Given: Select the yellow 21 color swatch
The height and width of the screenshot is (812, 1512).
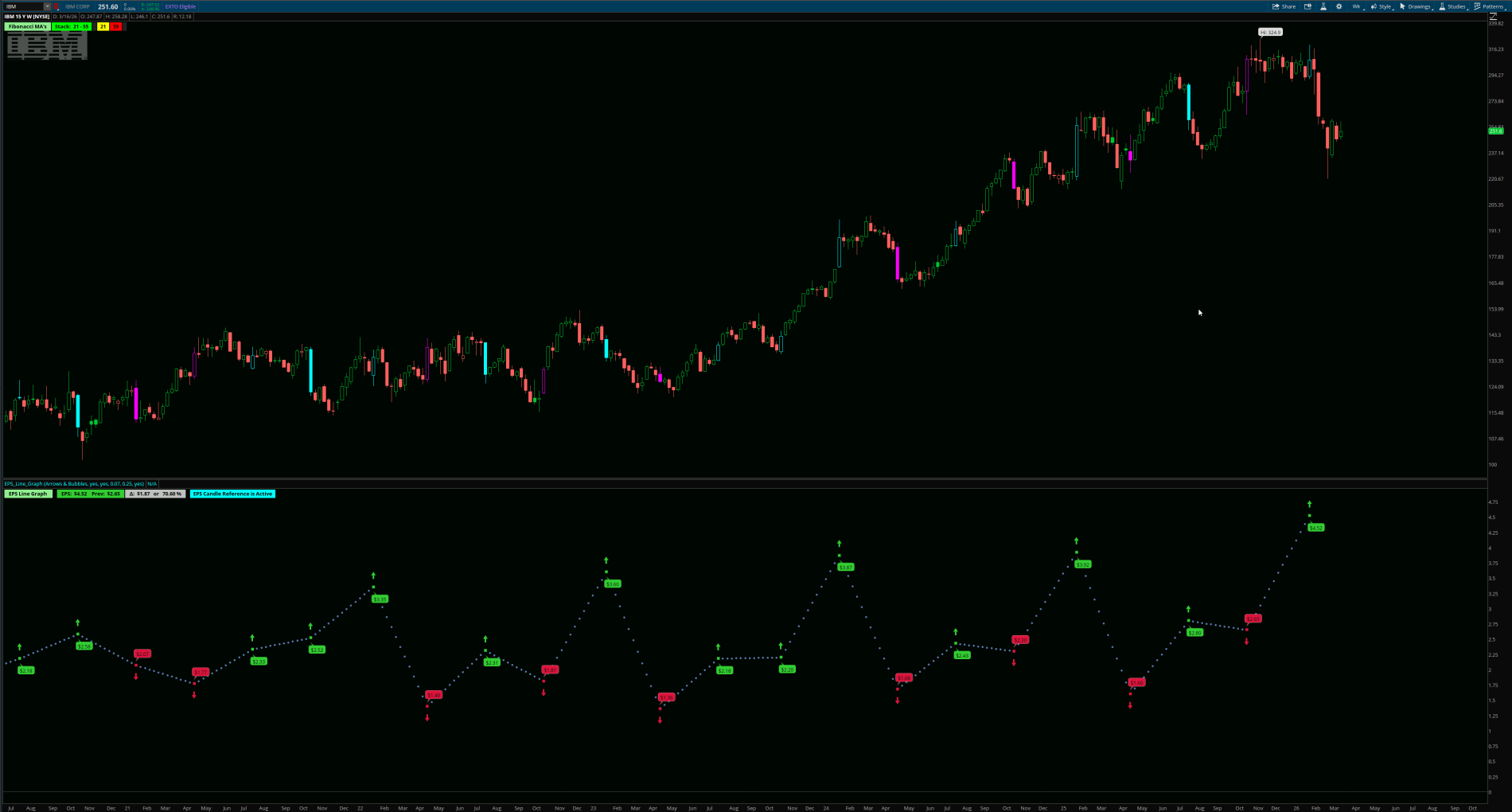Looking at the screenshot, I should tap(101, 26).
